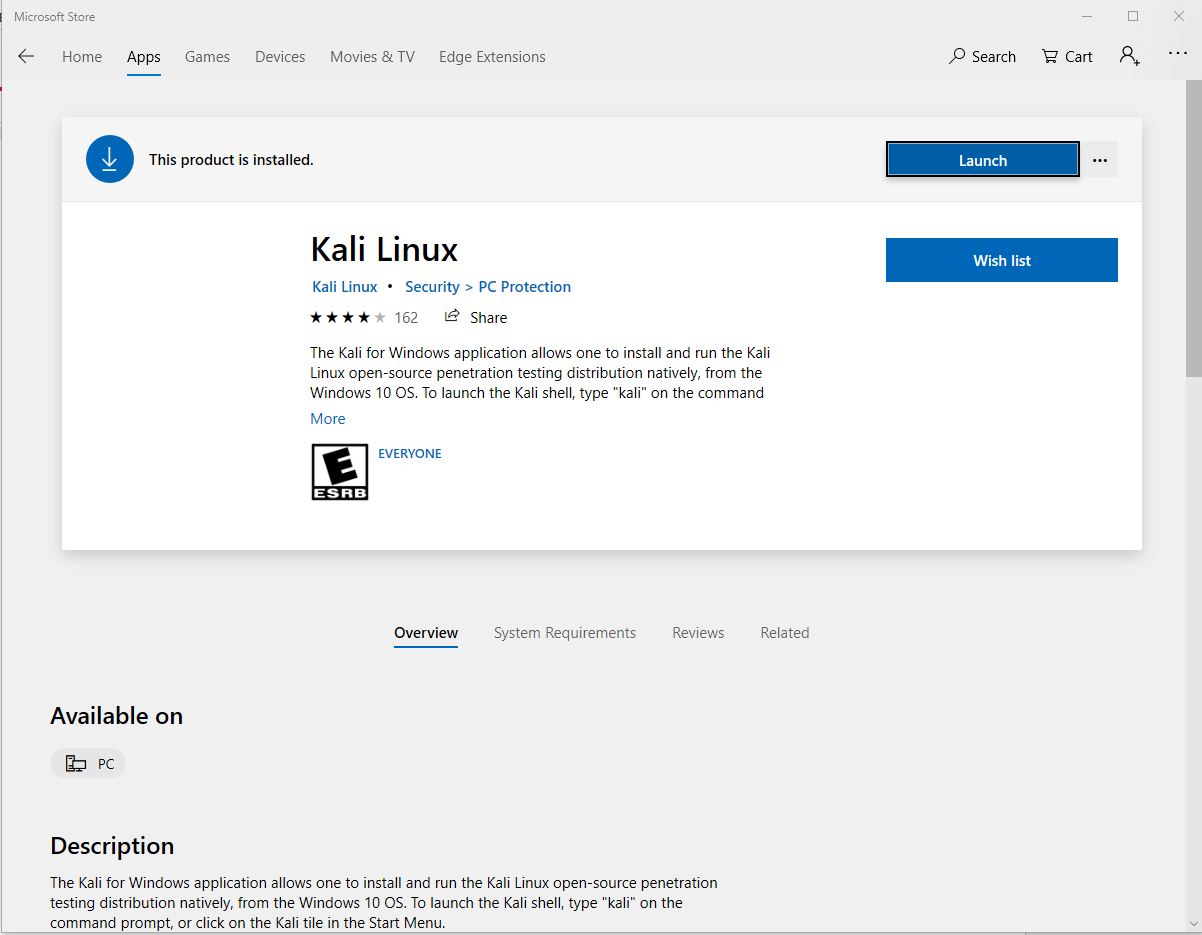Click the ESRB Everyone rating icon
The height and width of the screenshot is (935, 1202).
coord(339,471)
